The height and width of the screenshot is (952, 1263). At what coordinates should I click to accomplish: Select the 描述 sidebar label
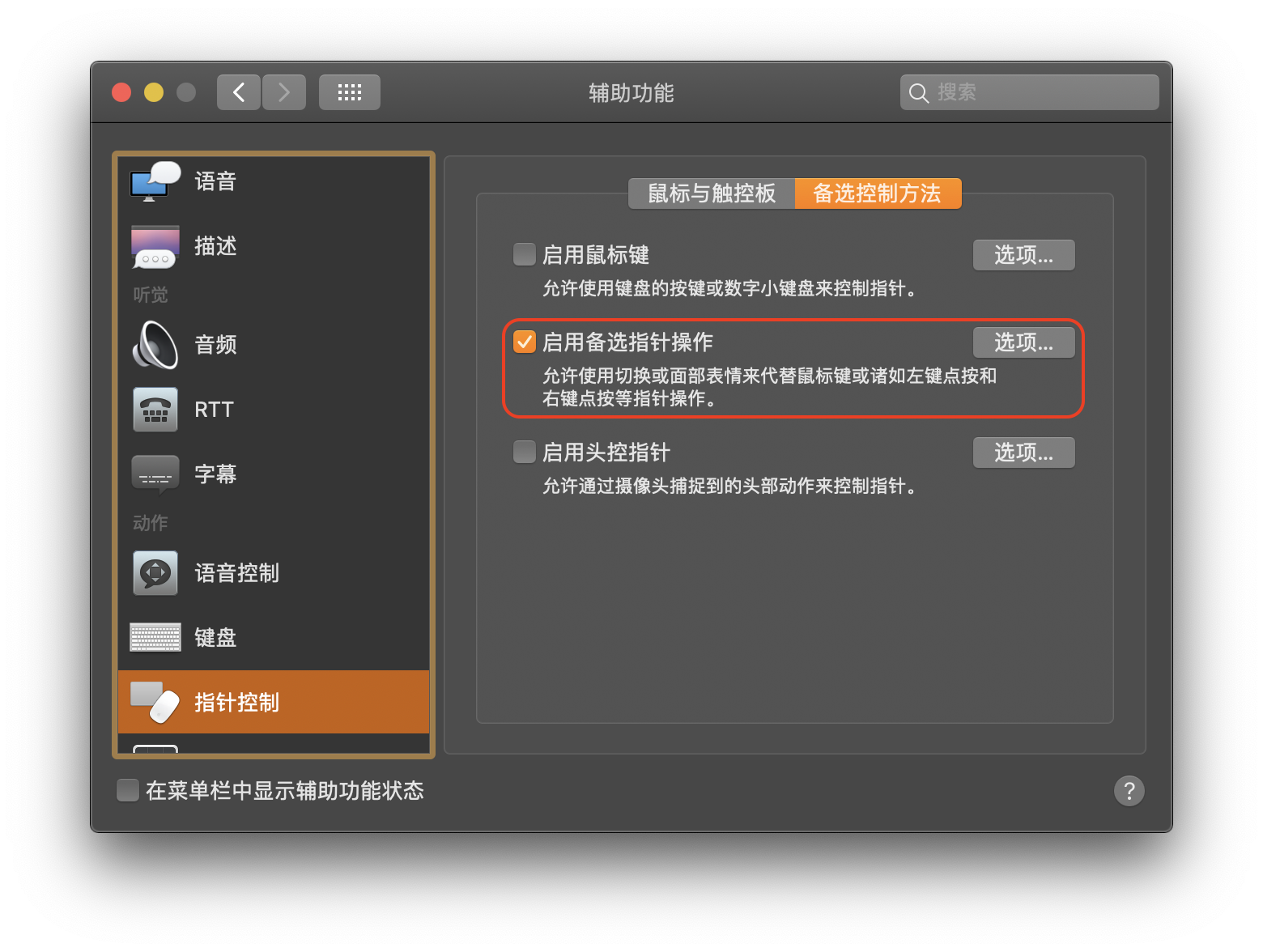(x=215, y=246)
